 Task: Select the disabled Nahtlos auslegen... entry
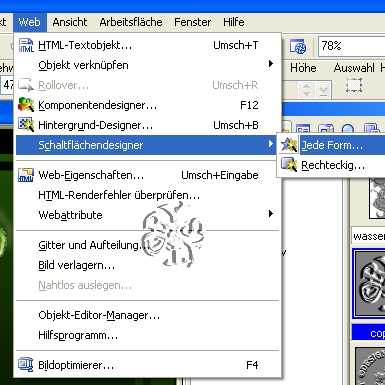point(147,285)
